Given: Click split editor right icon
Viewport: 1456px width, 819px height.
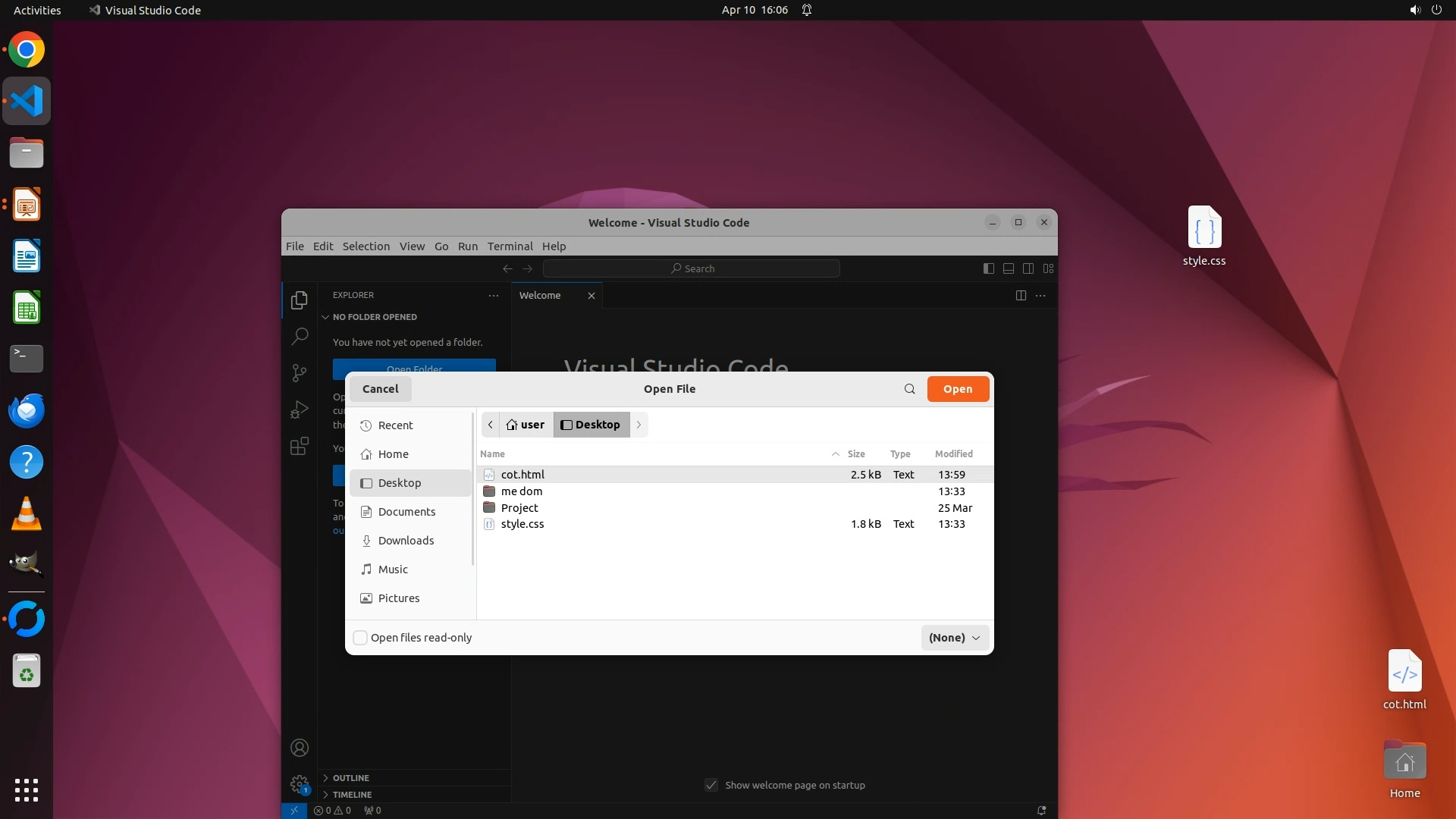Looking at the screenshot, I should coord(1021,296).
